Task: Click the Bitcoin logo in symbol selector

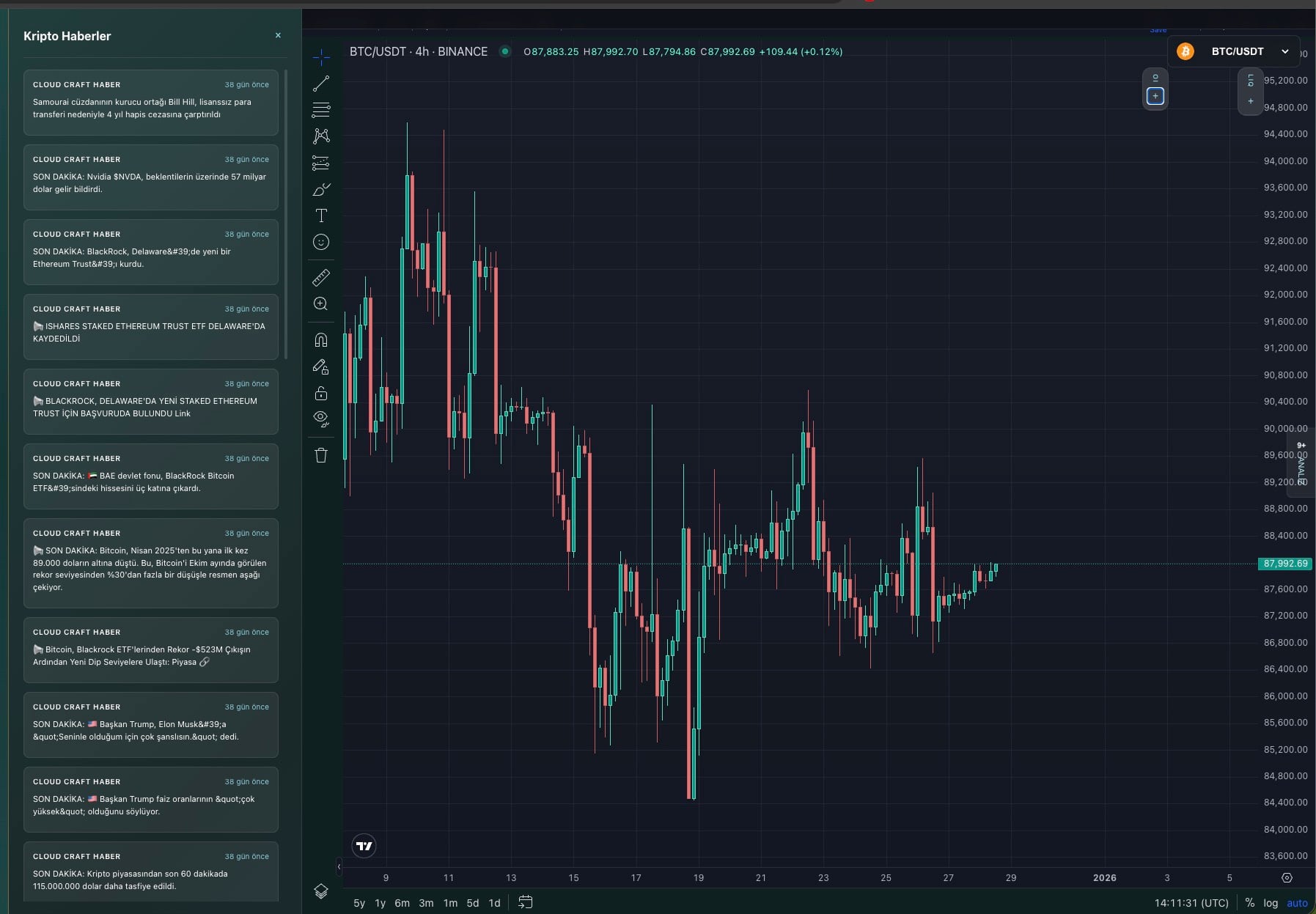Action: 1185,51
